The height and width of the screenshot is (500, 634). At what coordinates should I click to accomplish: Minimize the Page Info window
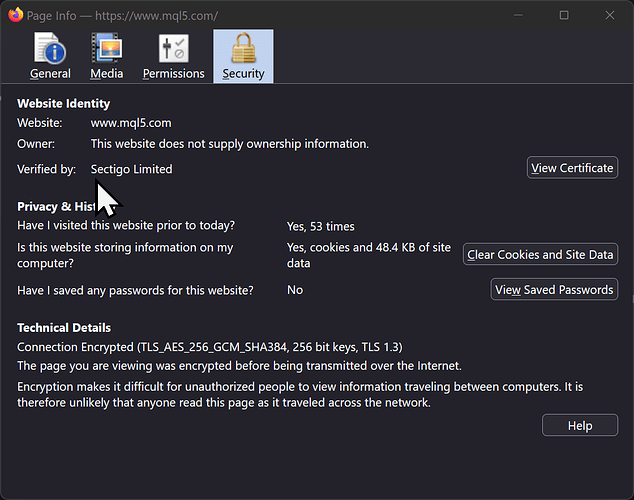(x=518, y=15)
